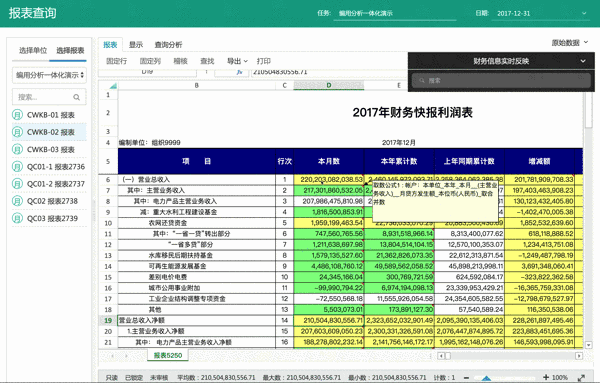The width and height of the screenshot is (600, 383).
Task: Switch to the 查询分析 tab
Action: point(168,45)
